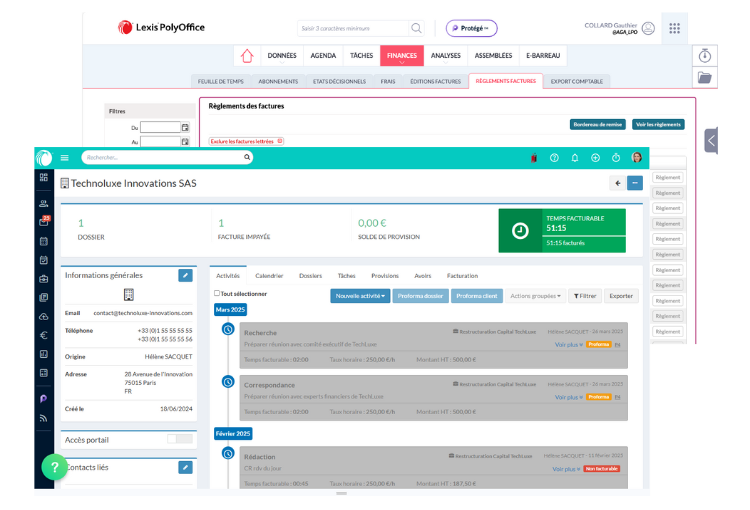Viewport: 750px width, 510px height.
Task: Open the Actions groupées dropdown
Action: pos(534,295)
